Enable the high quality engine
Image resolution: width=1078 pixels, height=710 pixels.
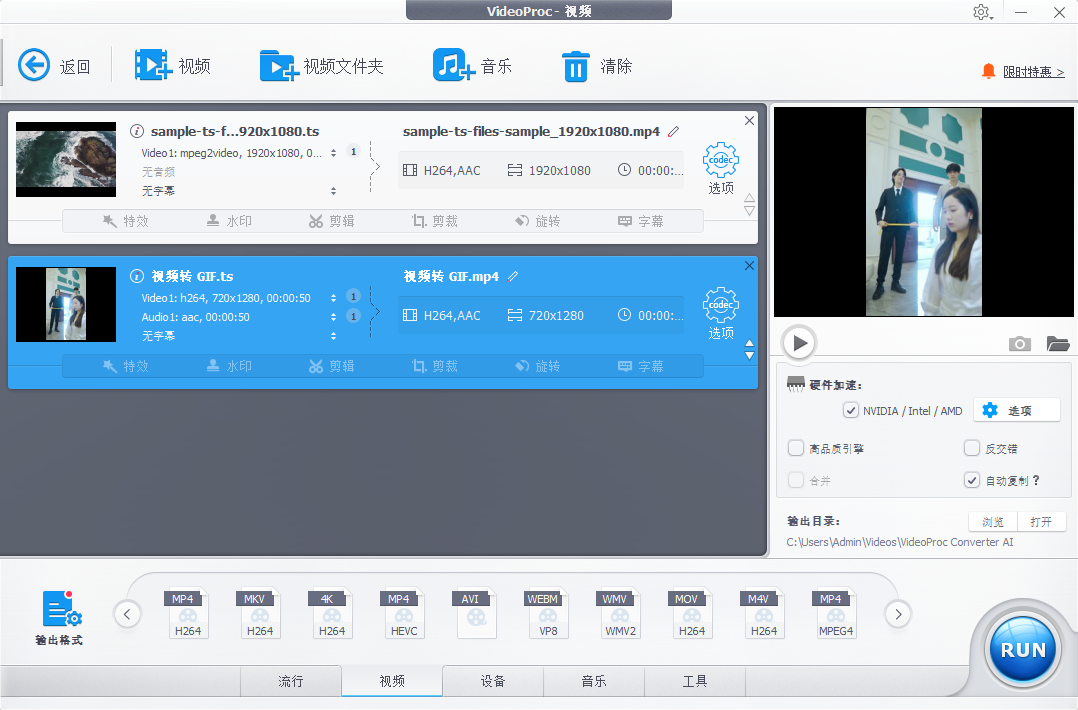(796, 448)
